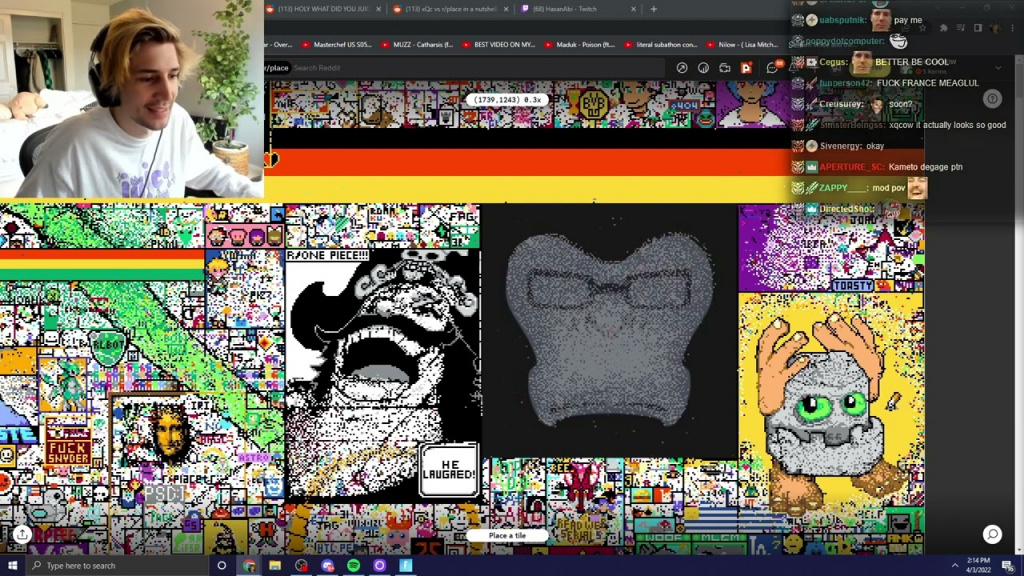Open Windows notification center
The height and width of the screenshot is (576, 1024).
[1008, 566]
